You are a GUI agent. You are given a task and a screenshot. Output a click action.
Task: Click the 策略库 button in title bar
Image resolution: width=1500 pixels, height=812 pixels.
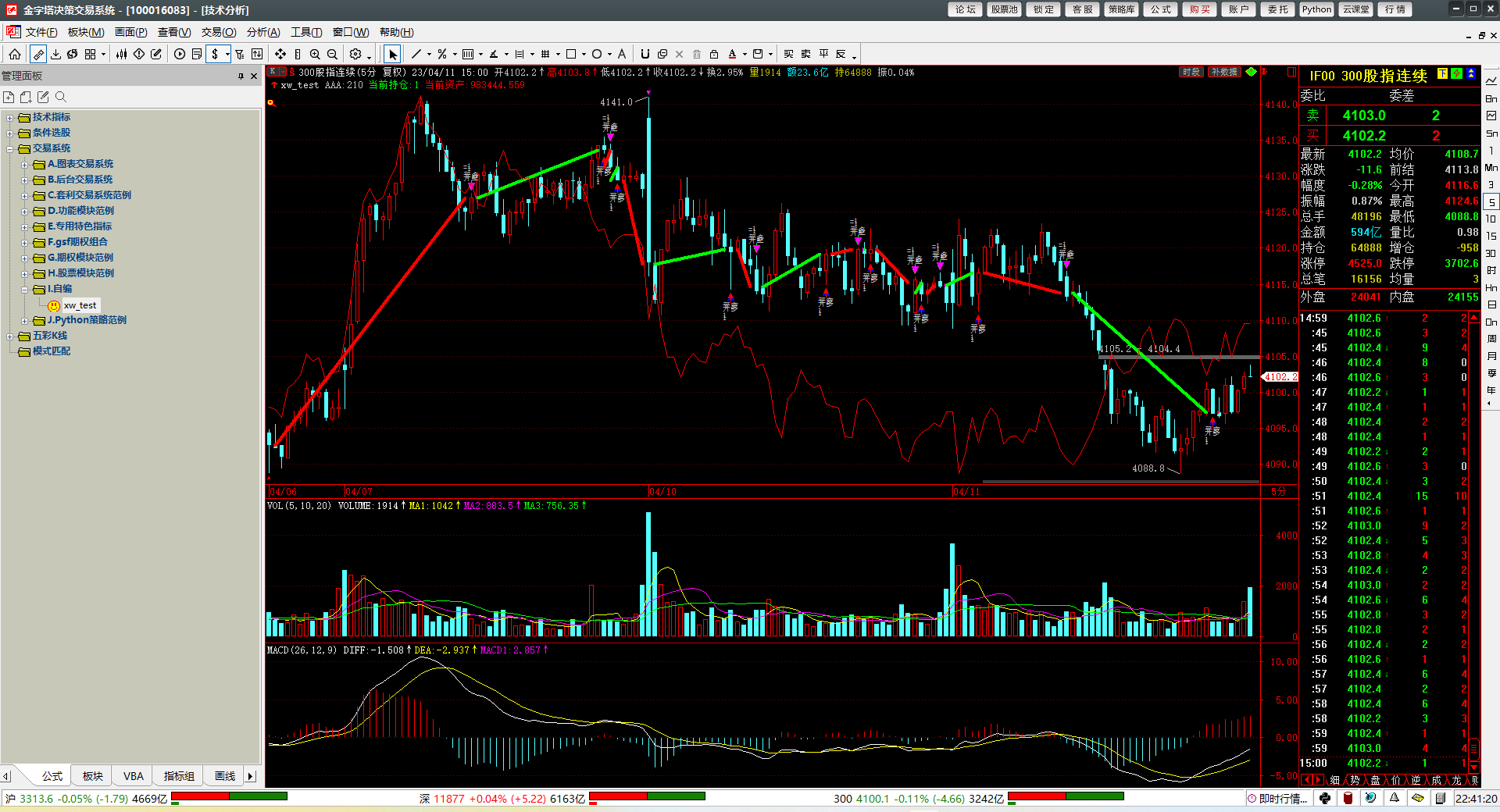click(1121, 9)
